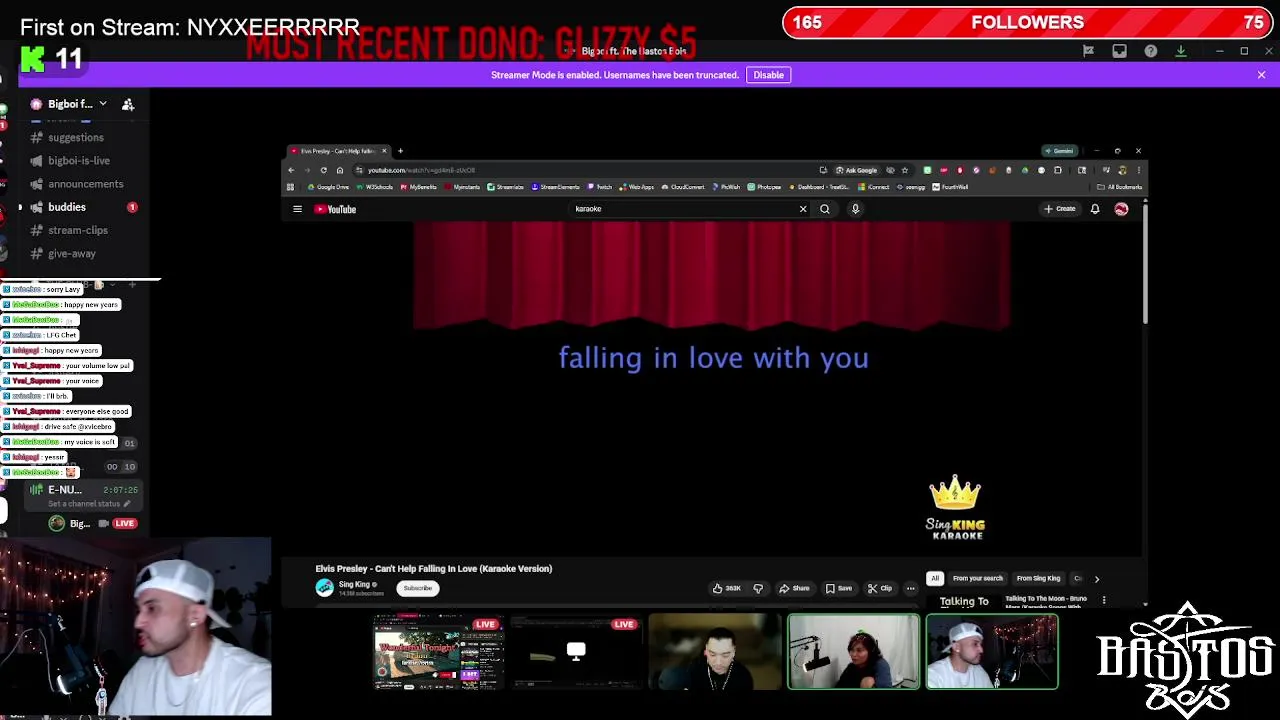Bookmark this page with the star icon
Viewport: 1280px width, 720px height.
[x=904, y=170]
